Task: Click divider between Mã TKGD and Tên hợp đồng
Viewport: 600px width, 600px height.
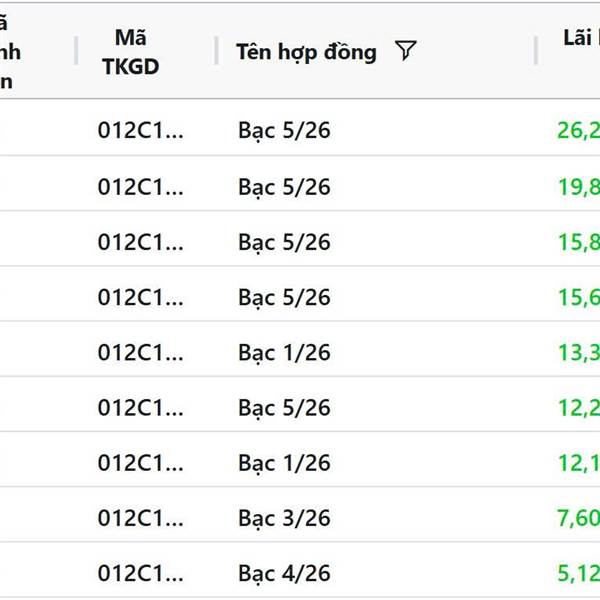Action: tap(216, 52)
